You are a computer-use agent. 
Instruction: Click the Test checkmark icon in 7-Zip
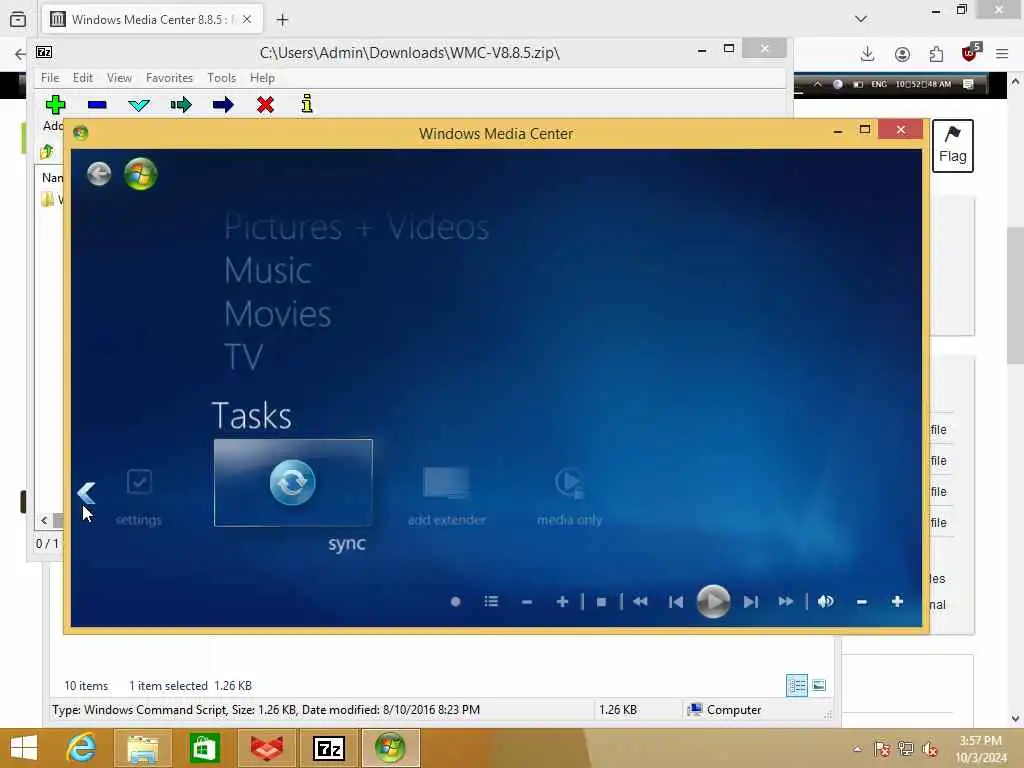pyautogui.click(x=139, y=104)
